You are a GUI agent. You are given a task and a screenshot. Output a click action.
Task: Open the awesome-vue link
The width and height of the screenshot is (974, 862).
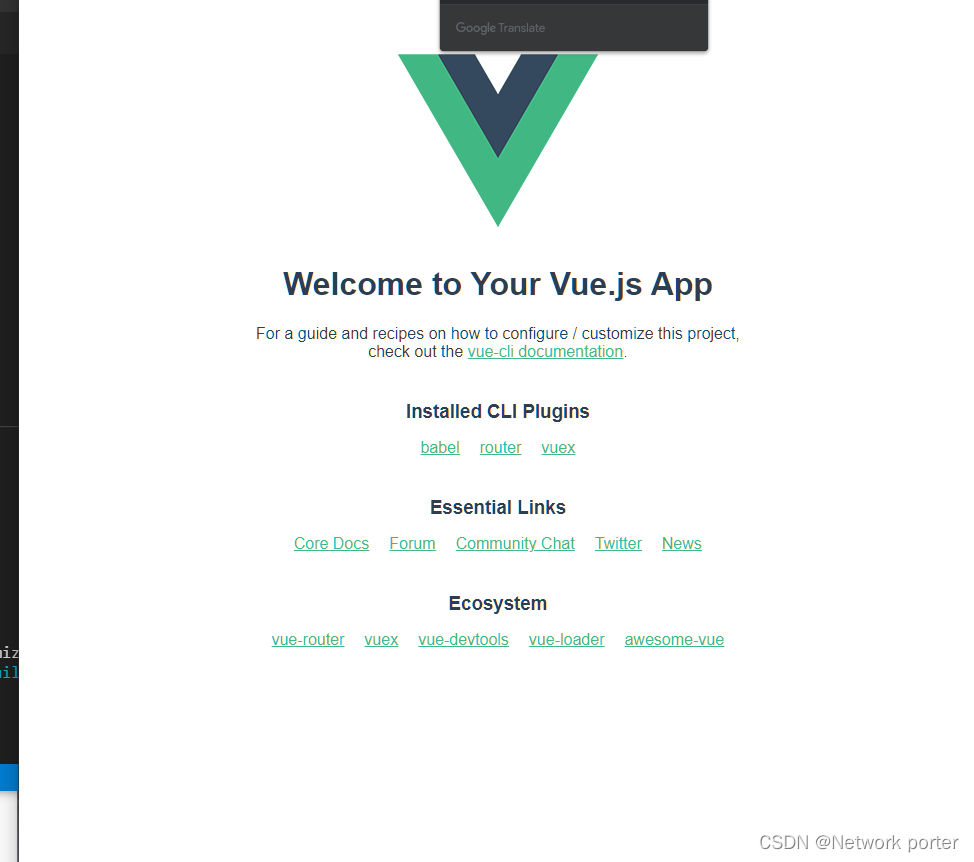(674, 640)
